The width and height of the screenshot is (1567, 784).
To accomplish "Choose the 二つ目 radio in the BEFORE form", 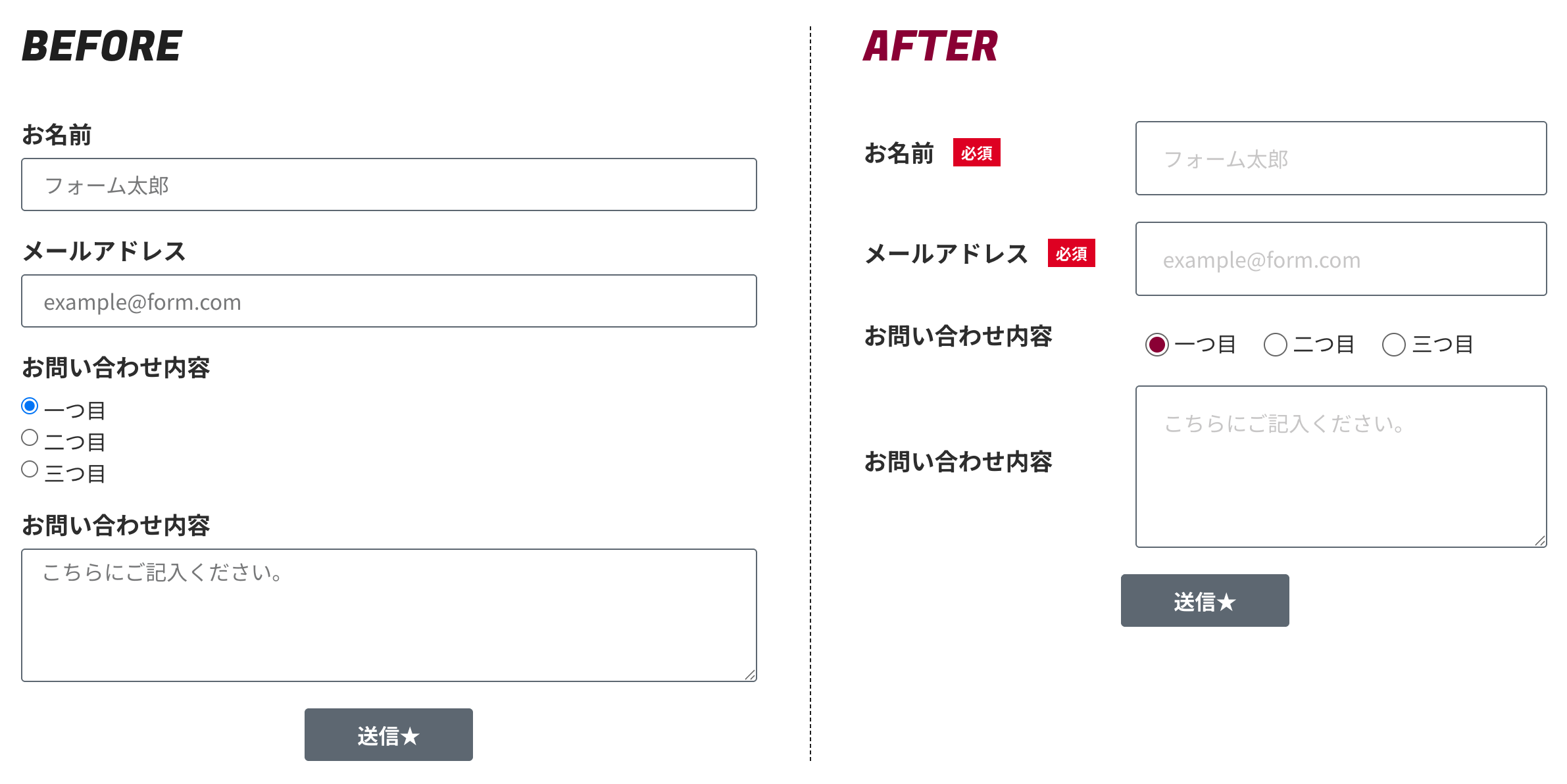I will click(30, 437).
